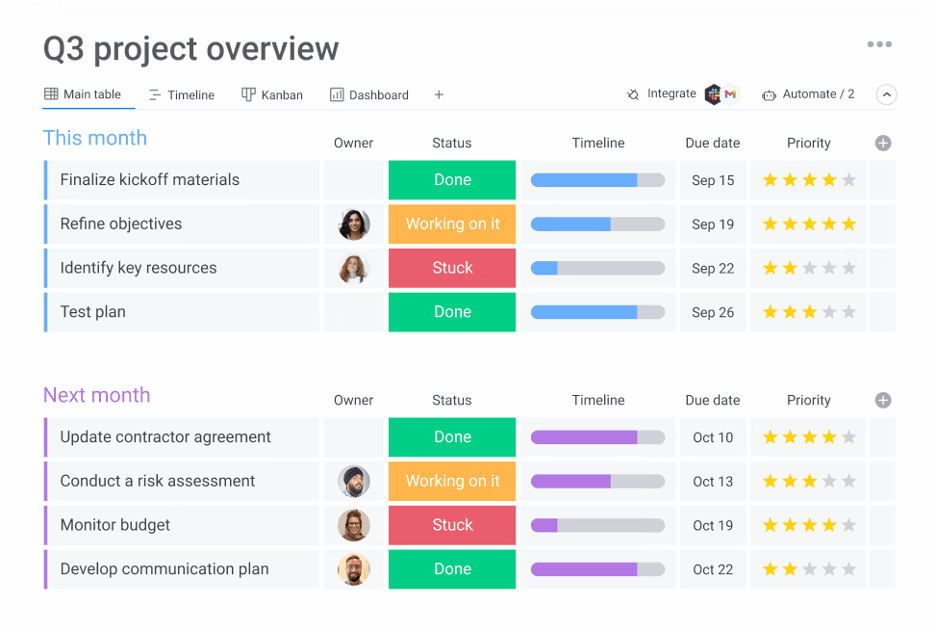Image resolution: width=936 pixels, height=632 pixels.
Task: Click the plus circle in Next month column header
Action: point(882,400)
